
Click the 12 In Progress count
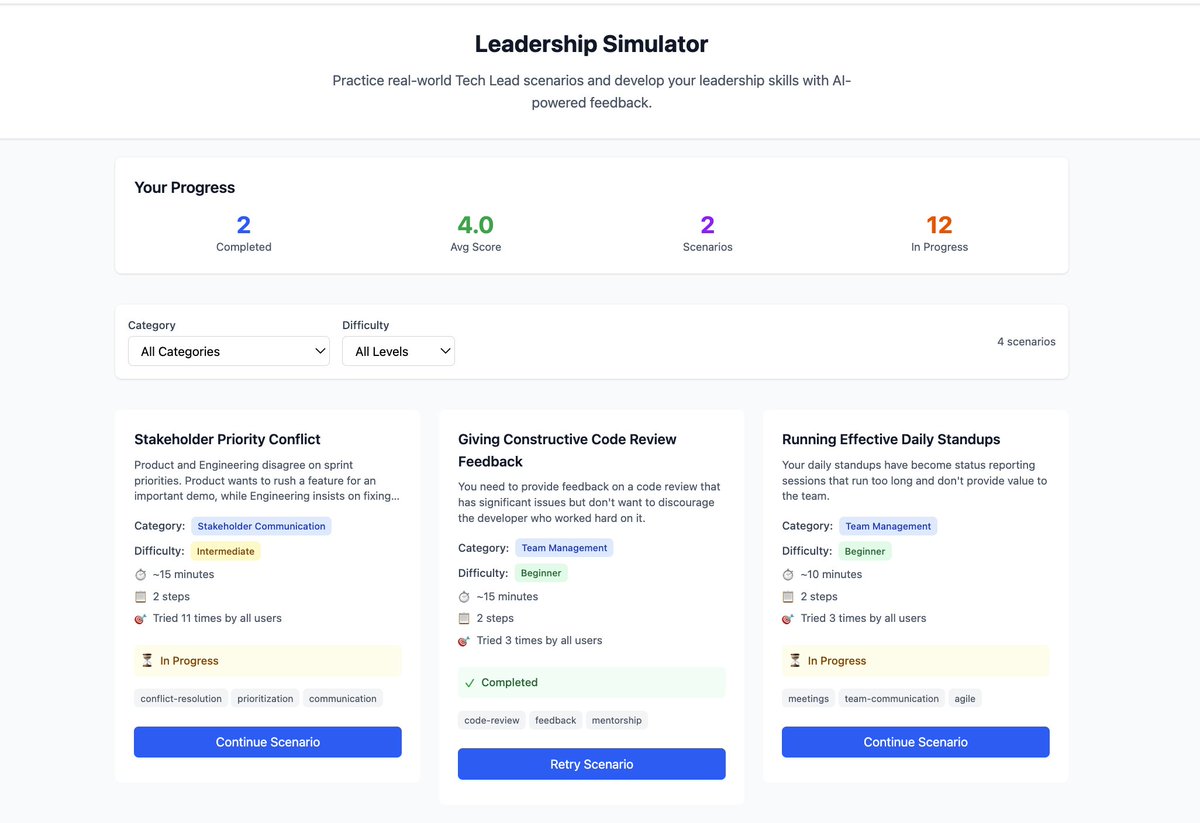click(x=939, y=225)
